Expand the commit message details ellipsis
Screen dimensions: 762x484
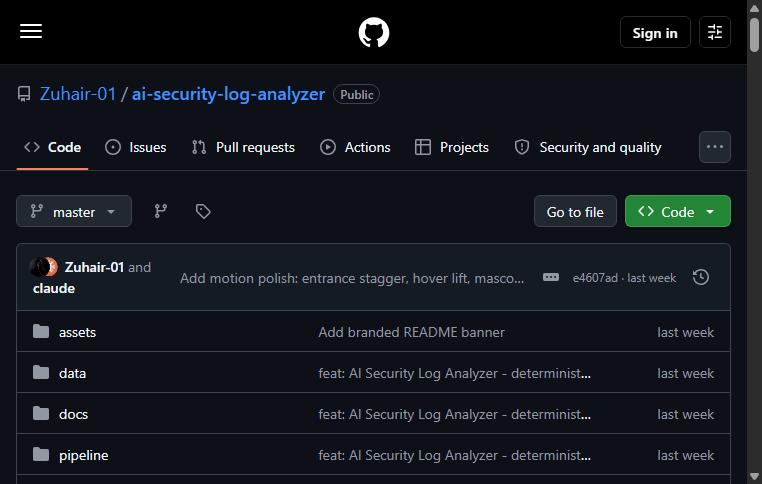[551, 277]
